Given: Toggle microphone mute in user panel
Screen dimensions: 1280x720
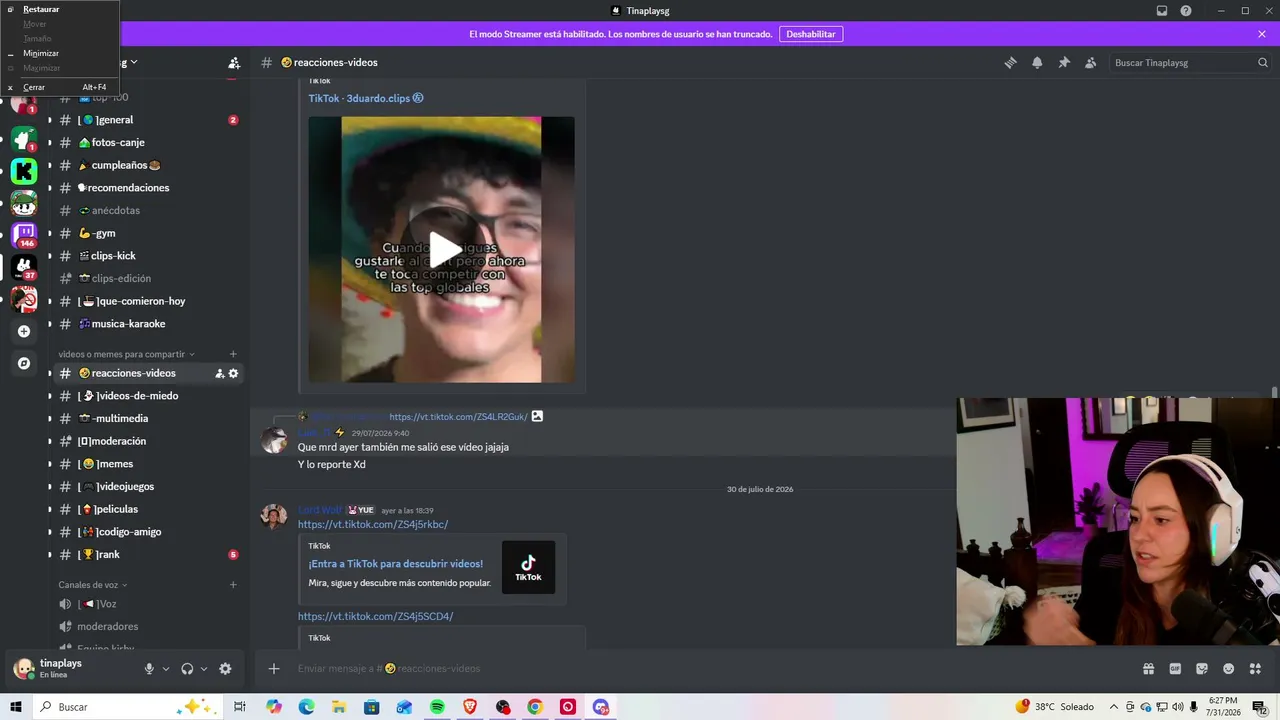Looking at the screenshot, I should tap(149, 669).
